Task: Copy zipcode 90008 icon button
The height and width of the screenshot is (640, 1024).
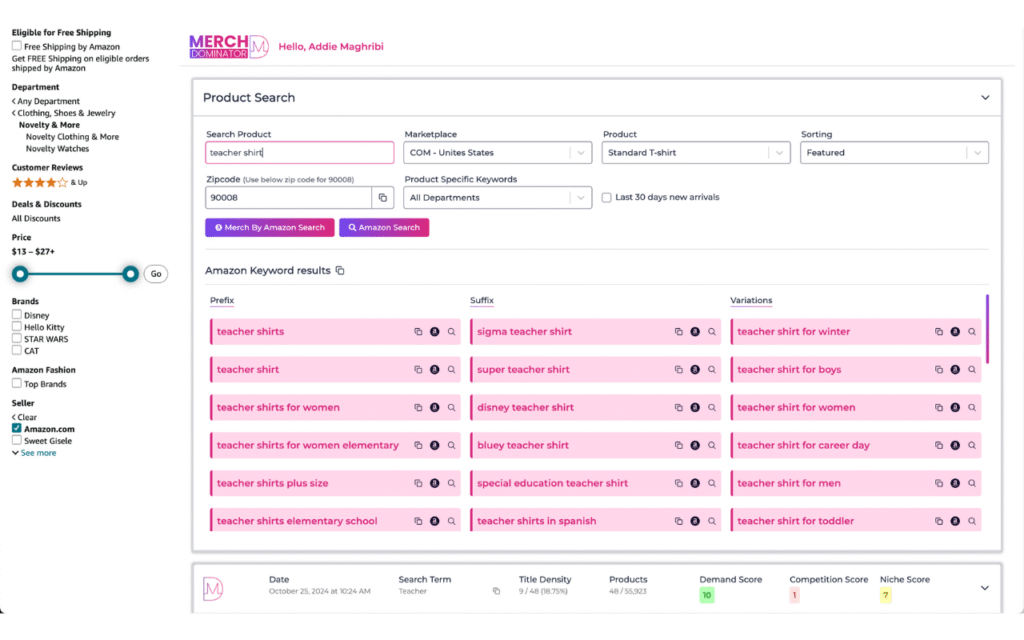Action: tap(383, 197)
